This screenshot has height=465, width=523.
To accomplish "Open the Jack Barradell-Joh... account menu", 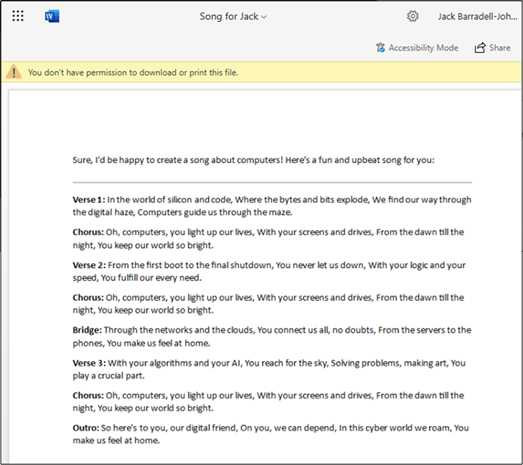I will coord(477,16).
